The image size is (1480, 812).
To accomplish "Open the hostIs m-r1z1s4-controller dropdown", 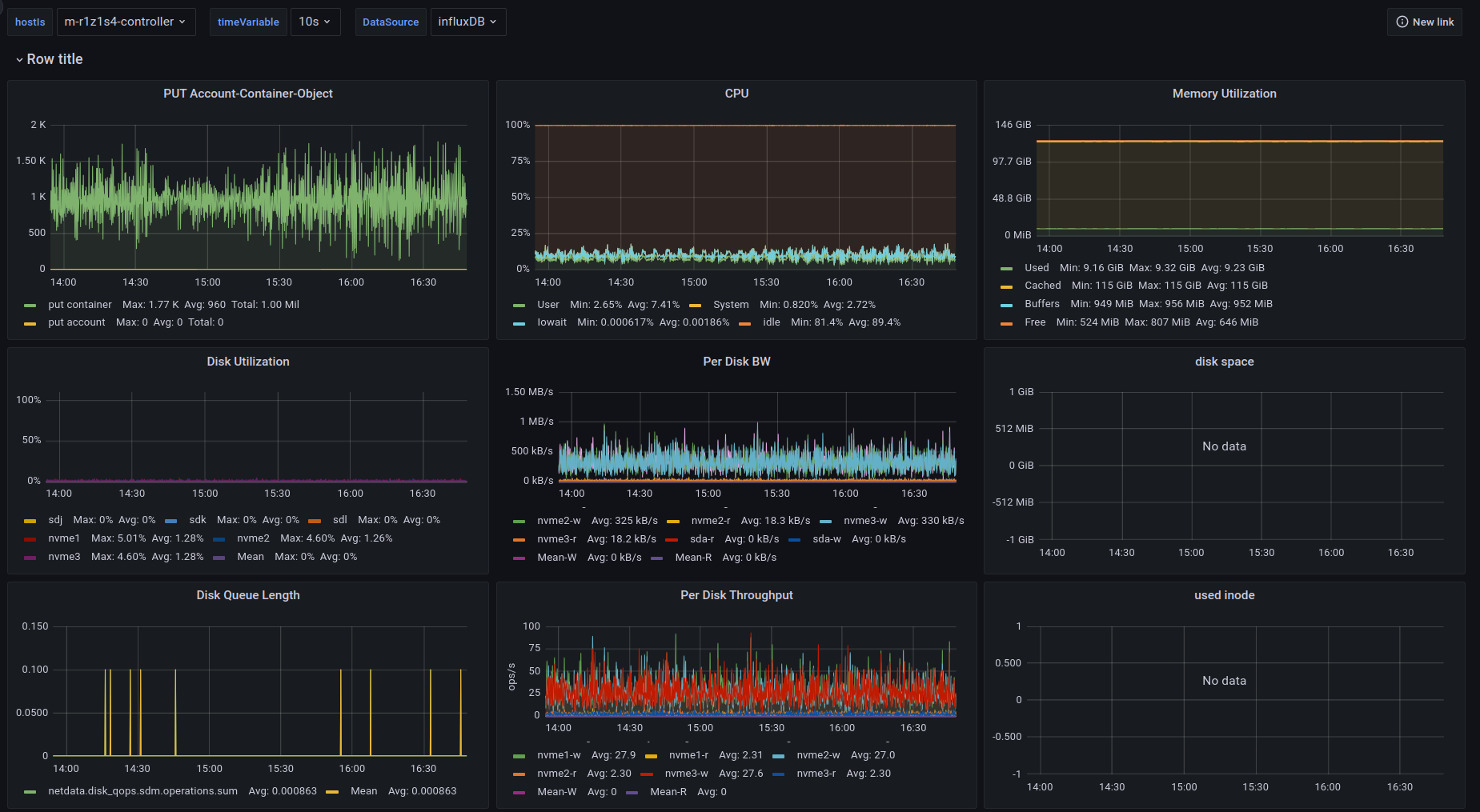I will [125, 22].
